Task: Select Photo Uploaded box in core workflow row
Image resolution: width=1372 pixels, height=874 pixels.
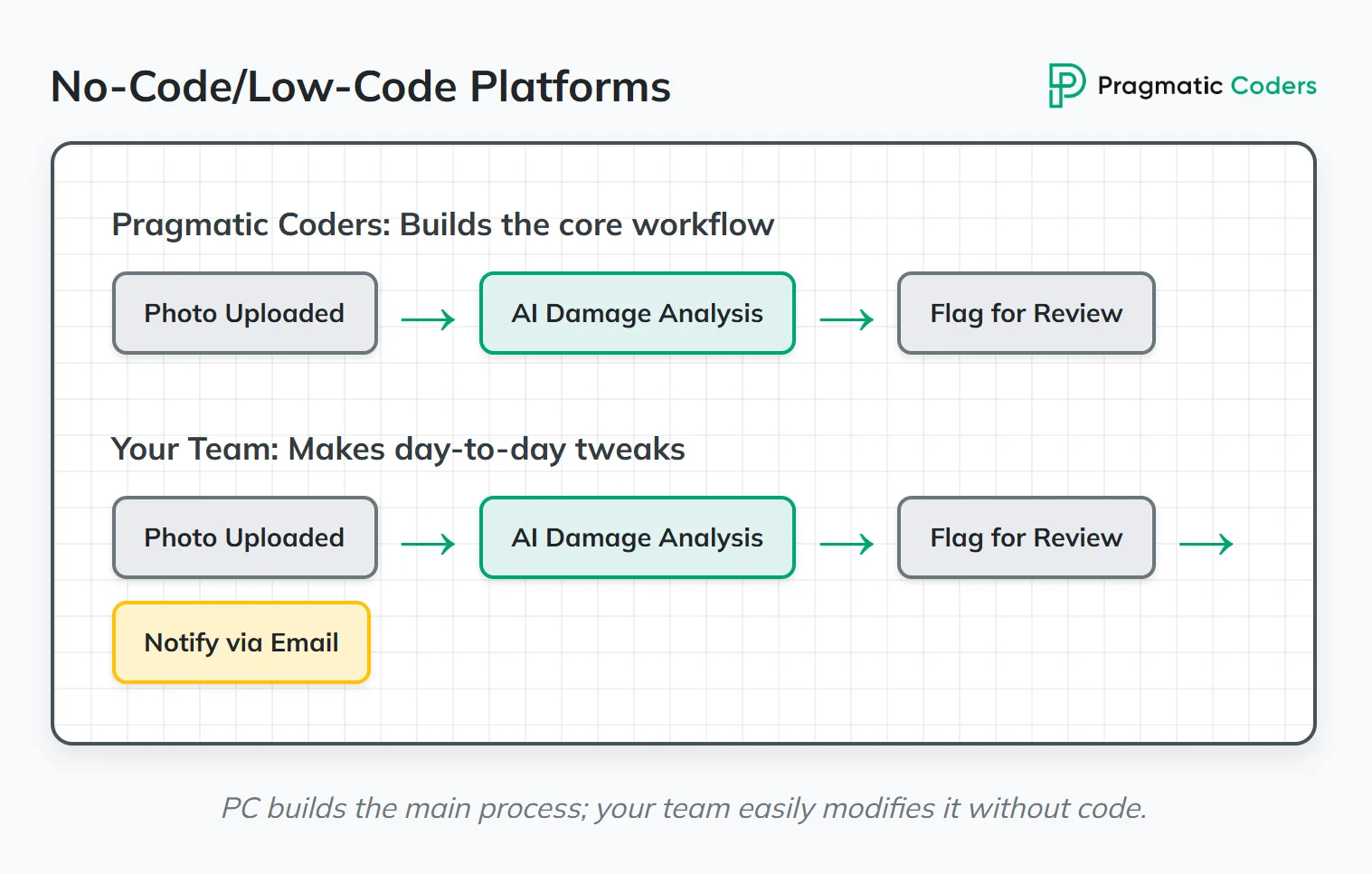Action: click(244, 313)
